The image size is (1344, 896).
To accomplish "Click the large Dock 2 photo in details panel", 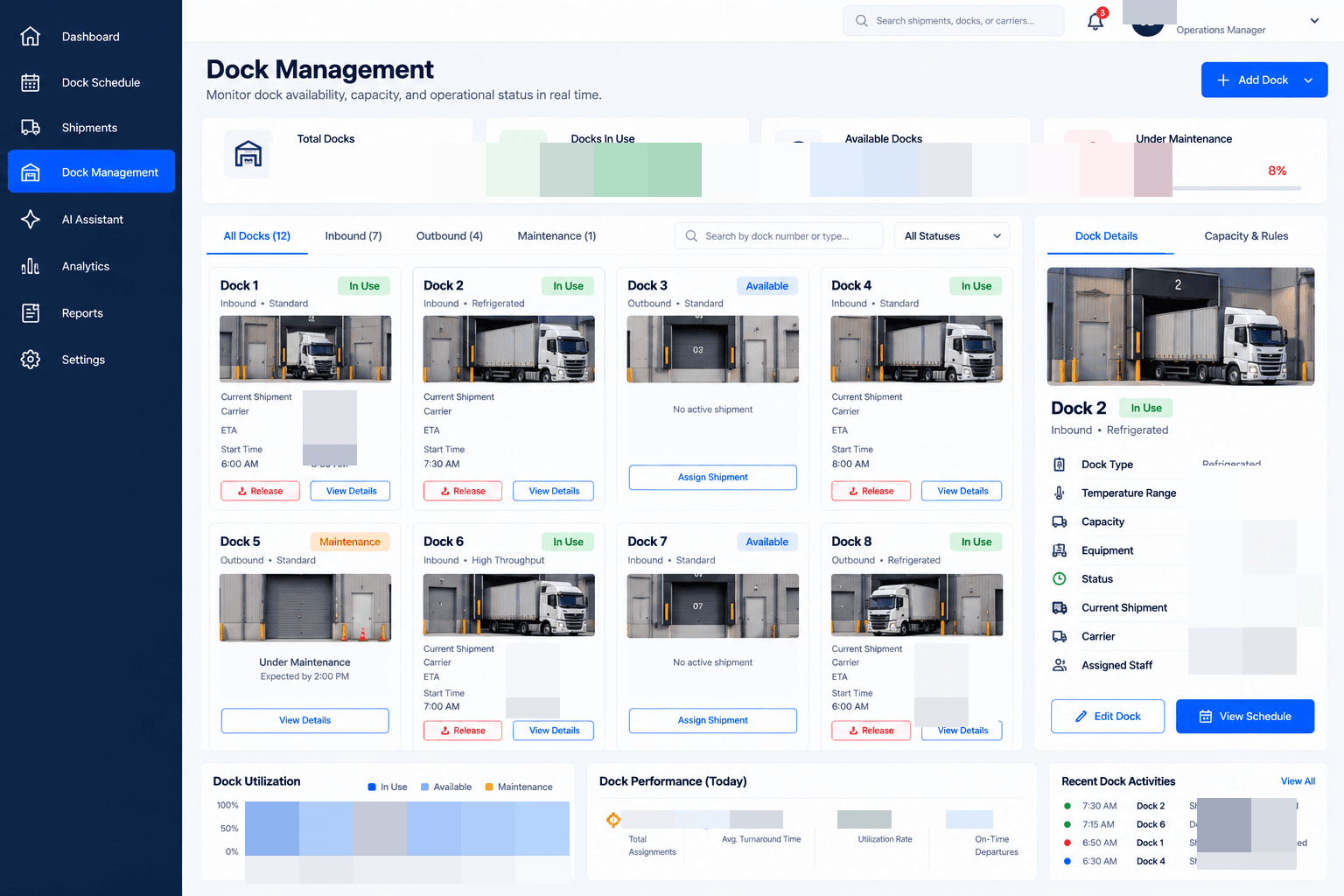I will pyautogui.click(x=1180, y=326).
